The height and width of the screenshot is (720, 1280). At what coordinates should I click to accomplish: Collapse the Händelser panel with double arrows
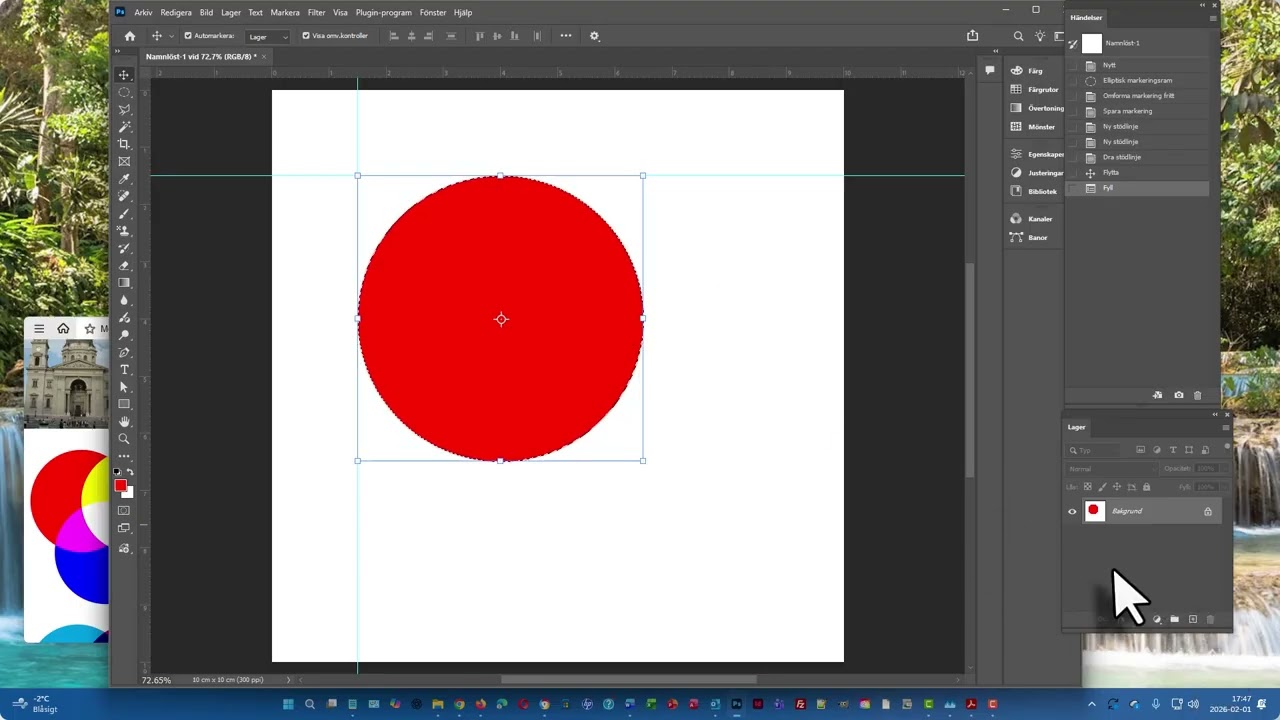[x=1203, y=5]
